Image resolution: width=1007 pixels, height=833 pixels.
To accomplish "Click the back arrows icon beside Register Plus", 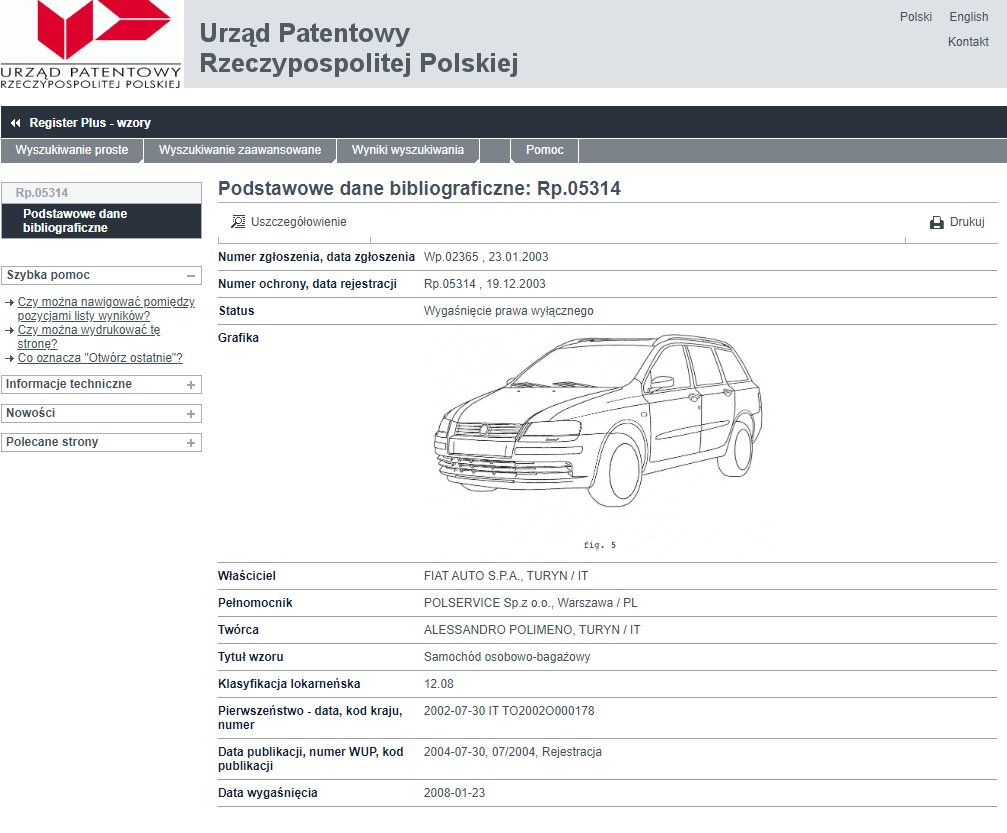I will click(x=15, y=123).
